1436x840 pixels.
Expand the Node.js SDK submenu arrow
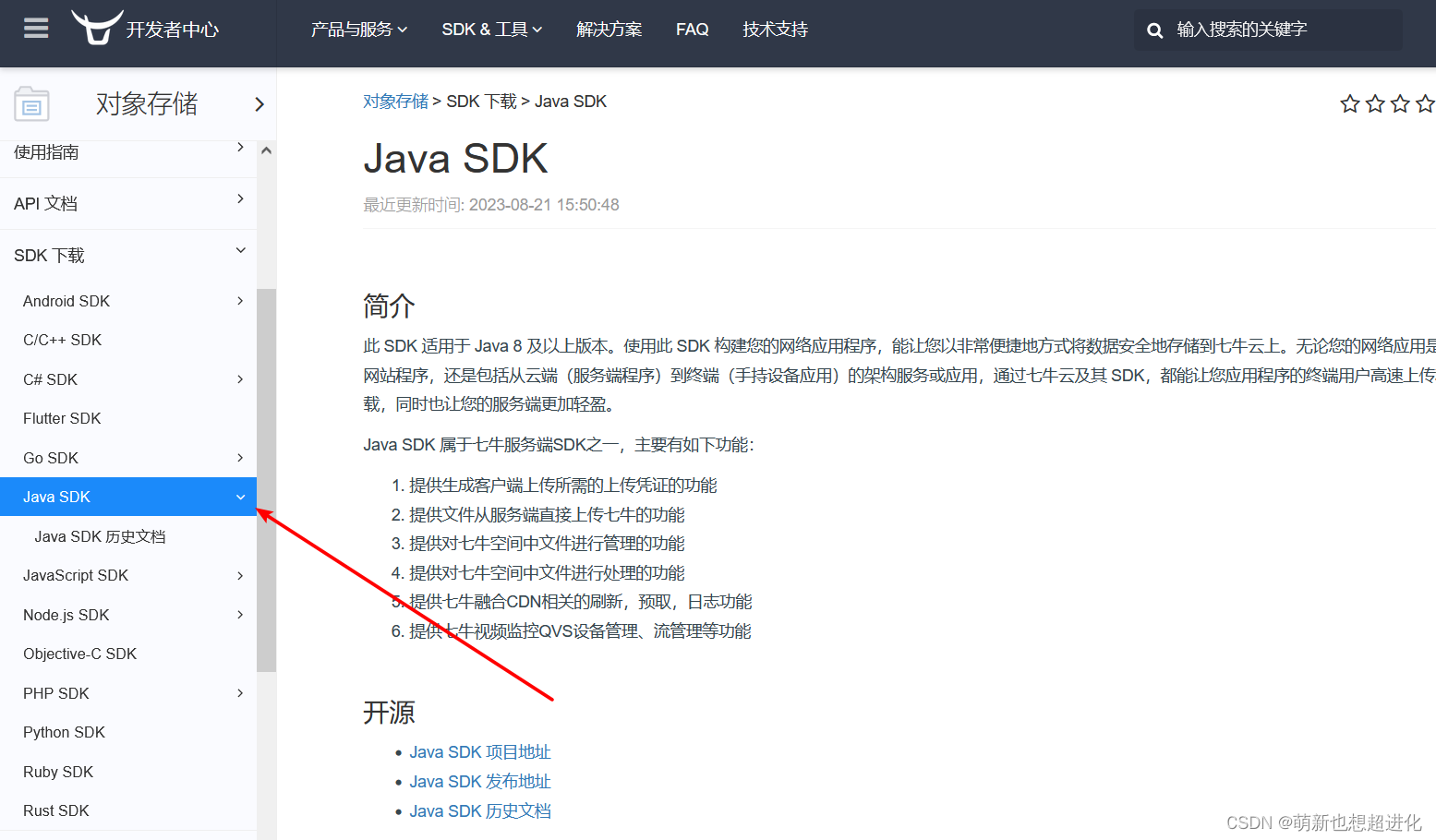[x=240, y=615]
